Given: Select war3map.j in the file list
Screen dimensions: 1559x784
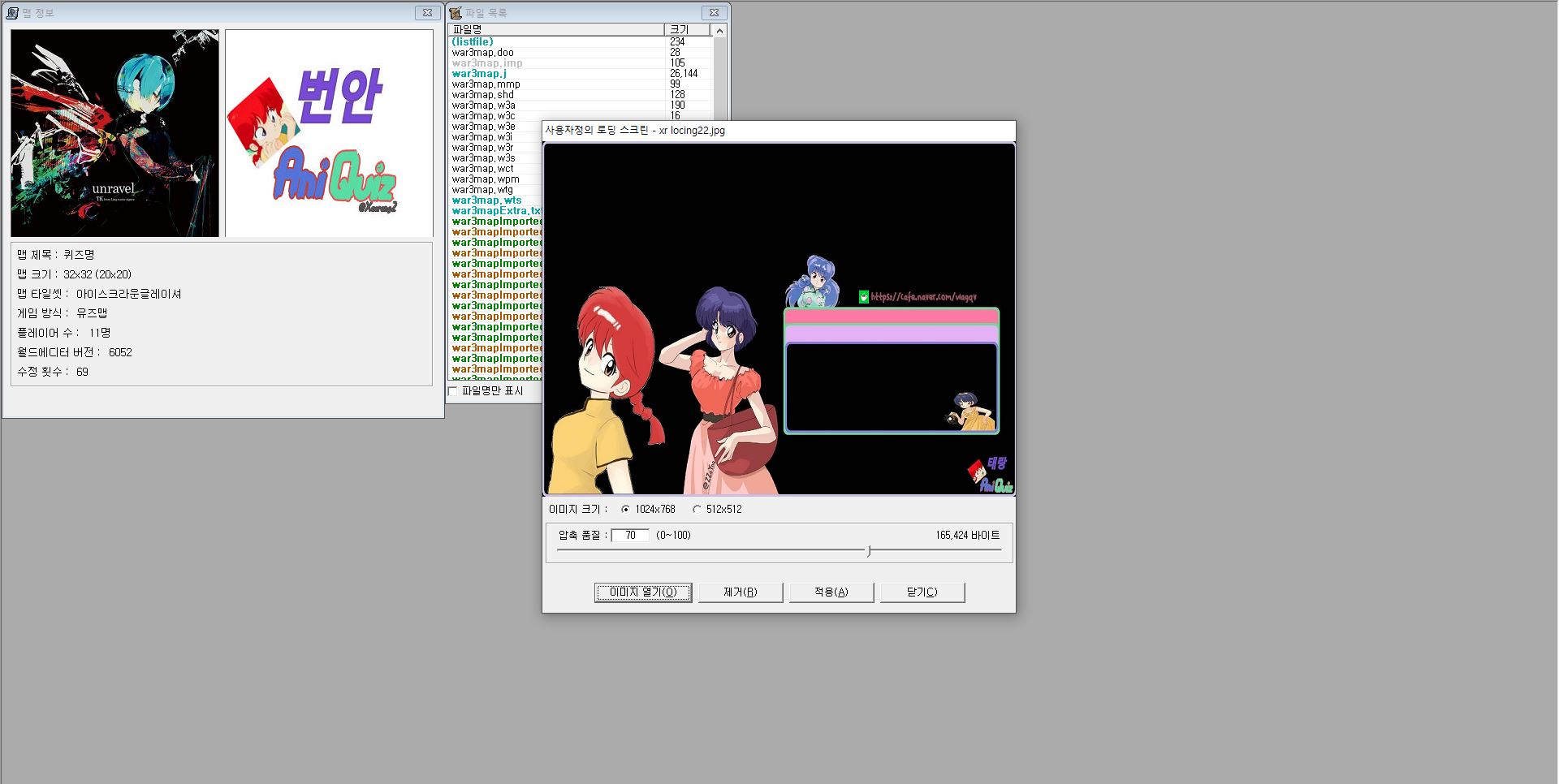Looking at the screenshot, I should click(x=479, y=74).
